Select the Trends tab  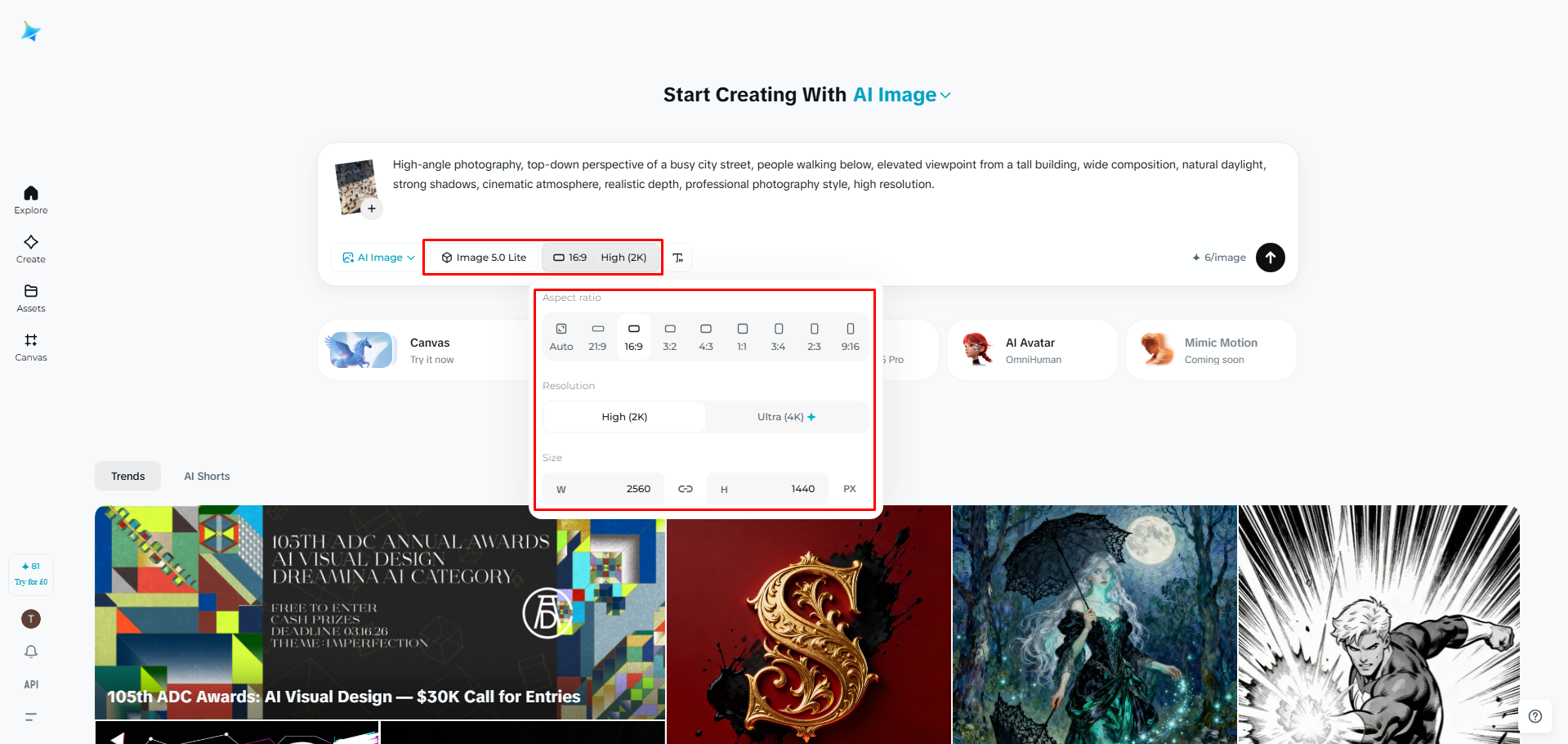point(128,476)
